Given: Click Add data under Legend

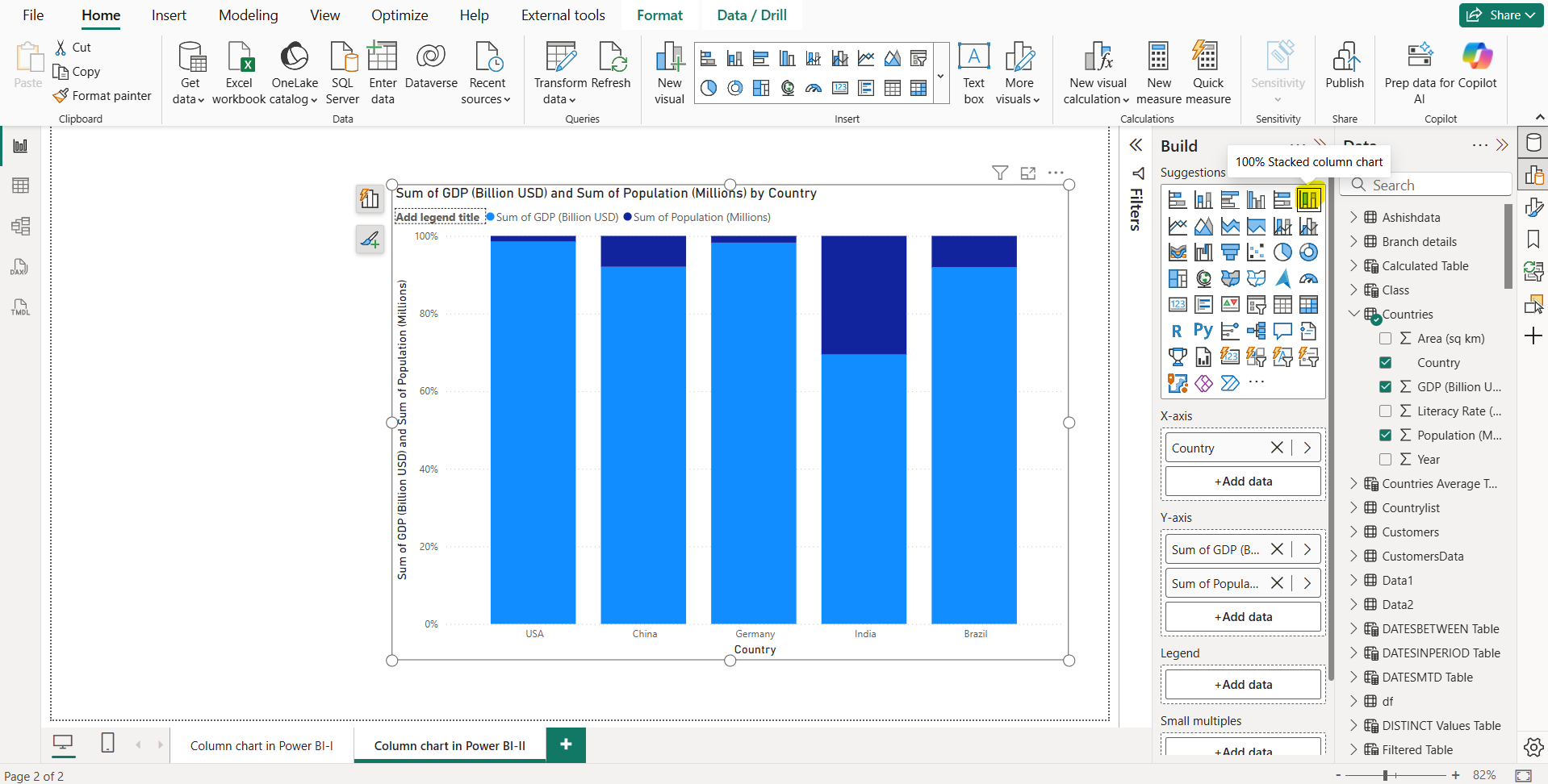Looking at the screenshot, I should 1242,684.
